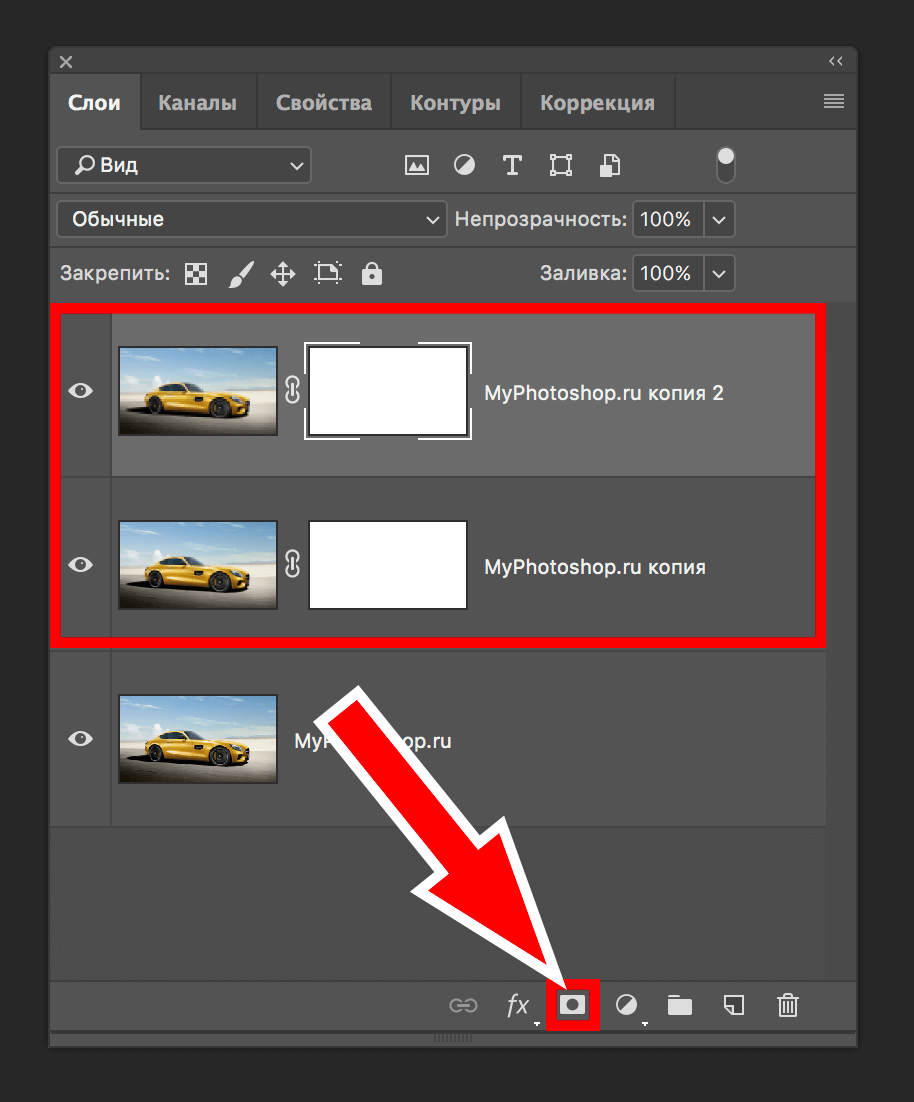Expand the Непрозрачность 100% dropdown arrow
This screenshot has width=914, height=1102.
tap(720, 219)
